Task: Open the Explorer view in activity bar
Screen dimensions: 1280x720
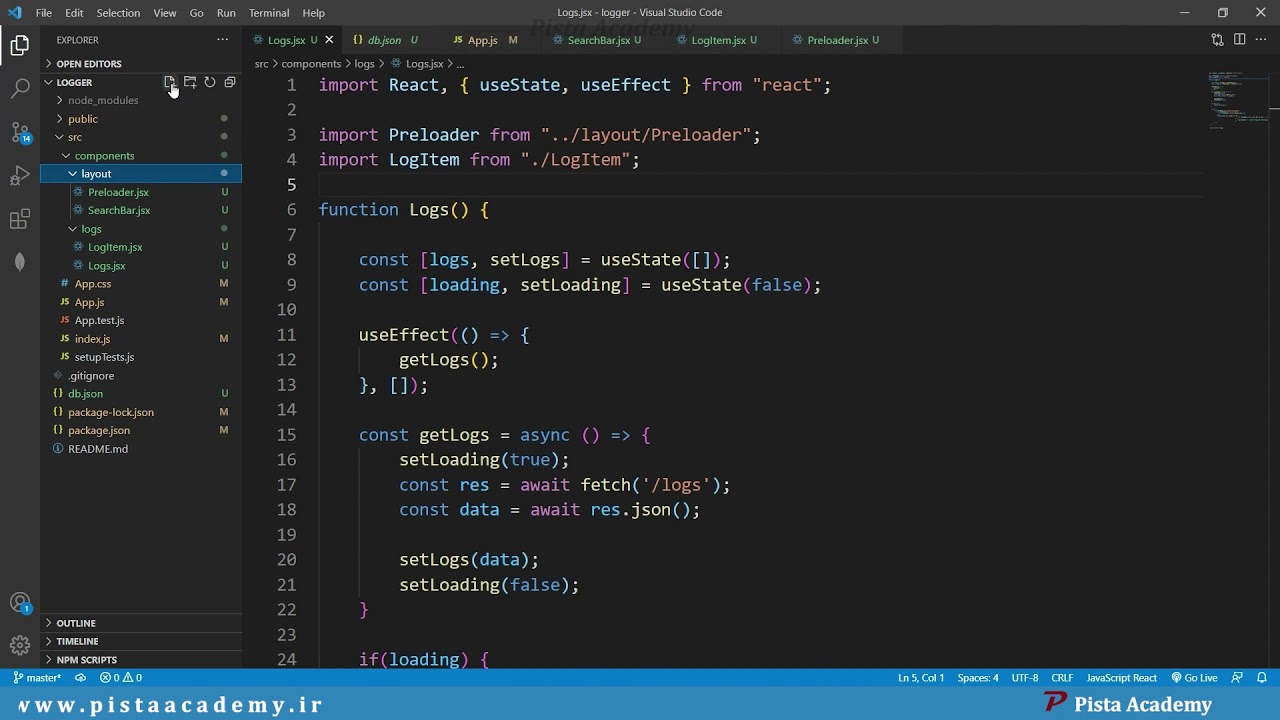Action: pyautogui.click(x=20, y=45)
